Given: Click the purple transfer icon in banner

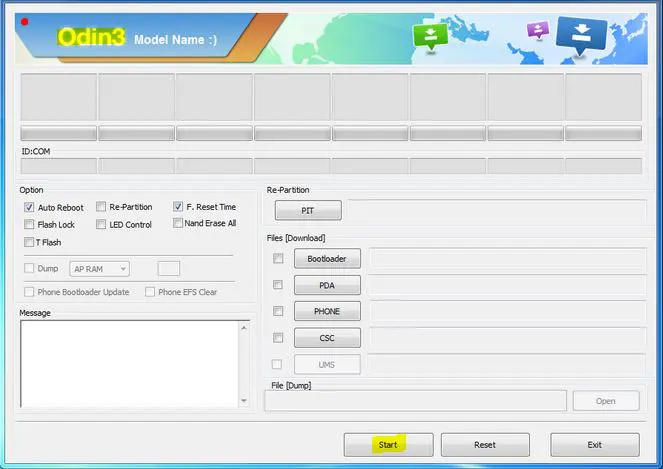Looking at the screenshot, I should [538, 30].
